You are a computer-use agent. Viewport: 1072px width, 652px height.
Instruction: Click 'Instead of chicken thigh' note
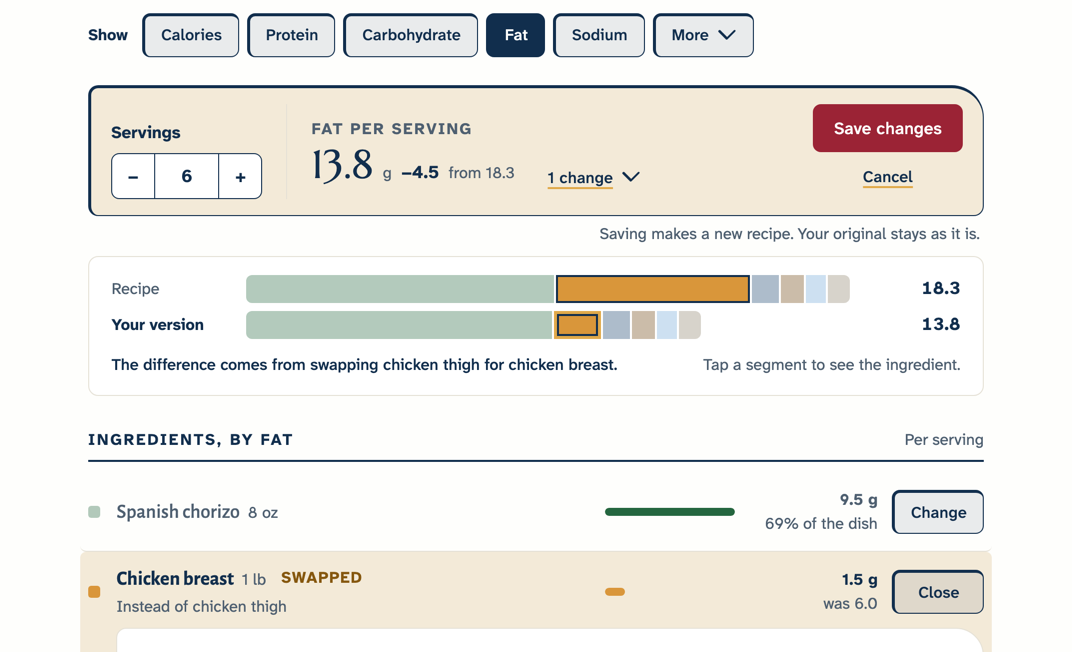pos(201,606)
